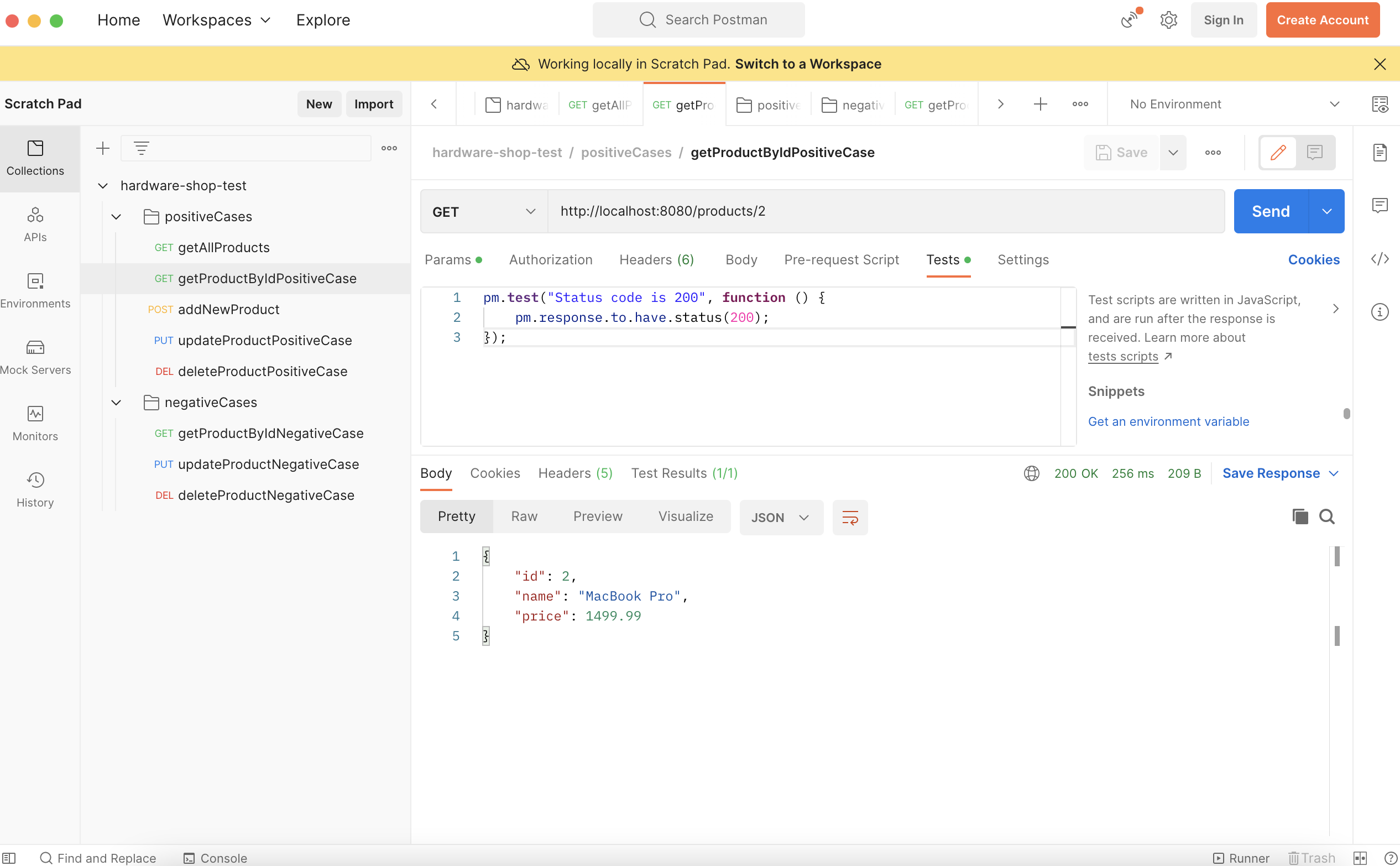Open the Send button options arrow
Image resolution: width=1400 pixels, height=866 pixels.
click(1326, 211)
